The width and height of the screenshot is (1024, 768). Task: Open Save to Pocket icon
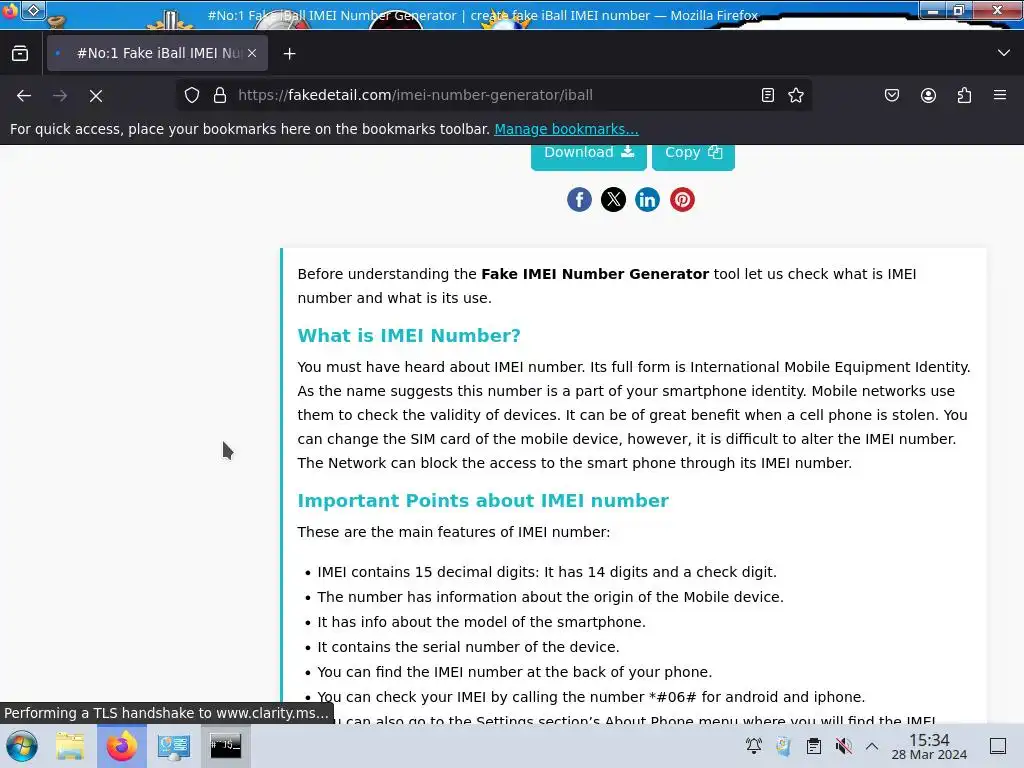(892, 95)
